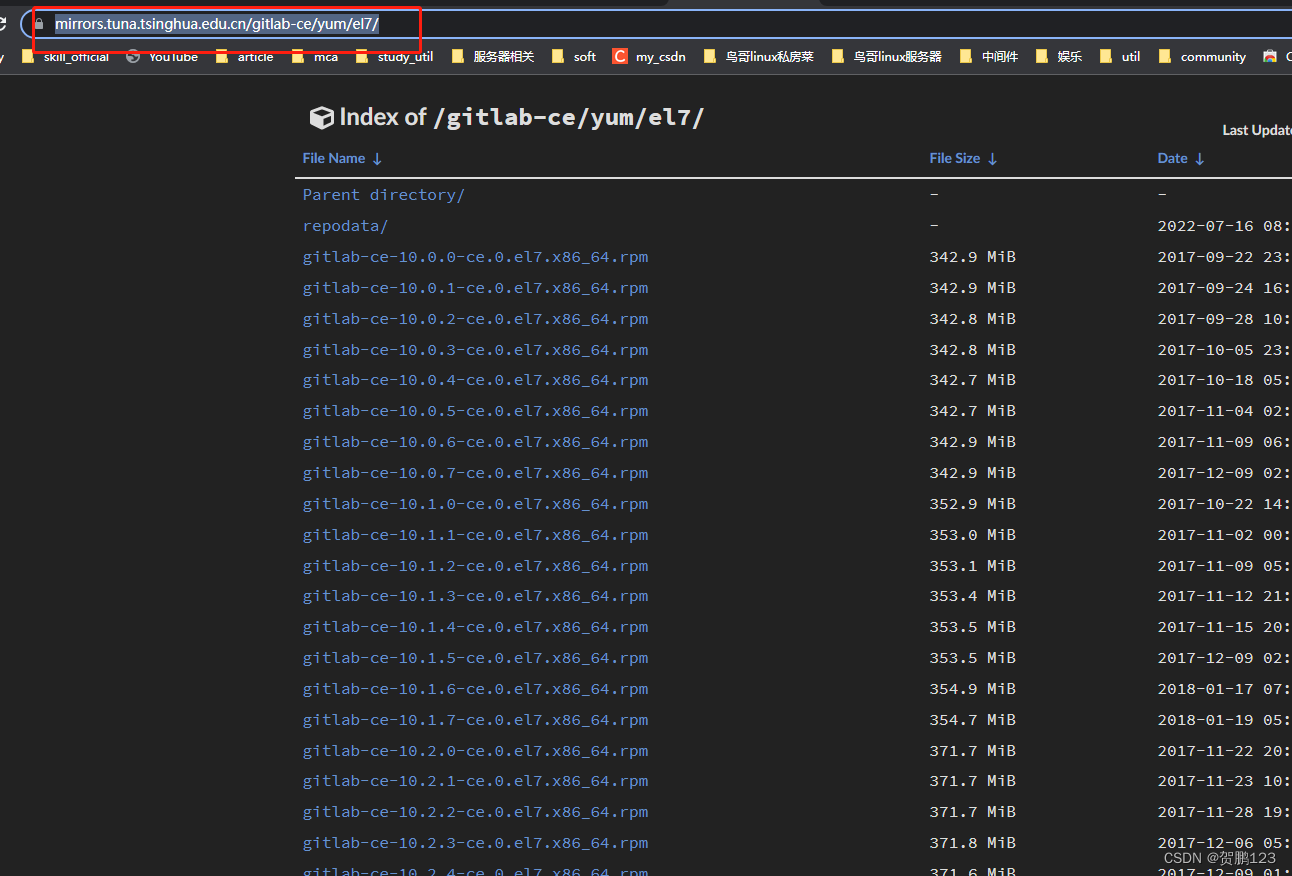Open the 鸟哥linux服务器 bookmark folder
This screenshot has width=1292, height=876.
pos(887,57)
